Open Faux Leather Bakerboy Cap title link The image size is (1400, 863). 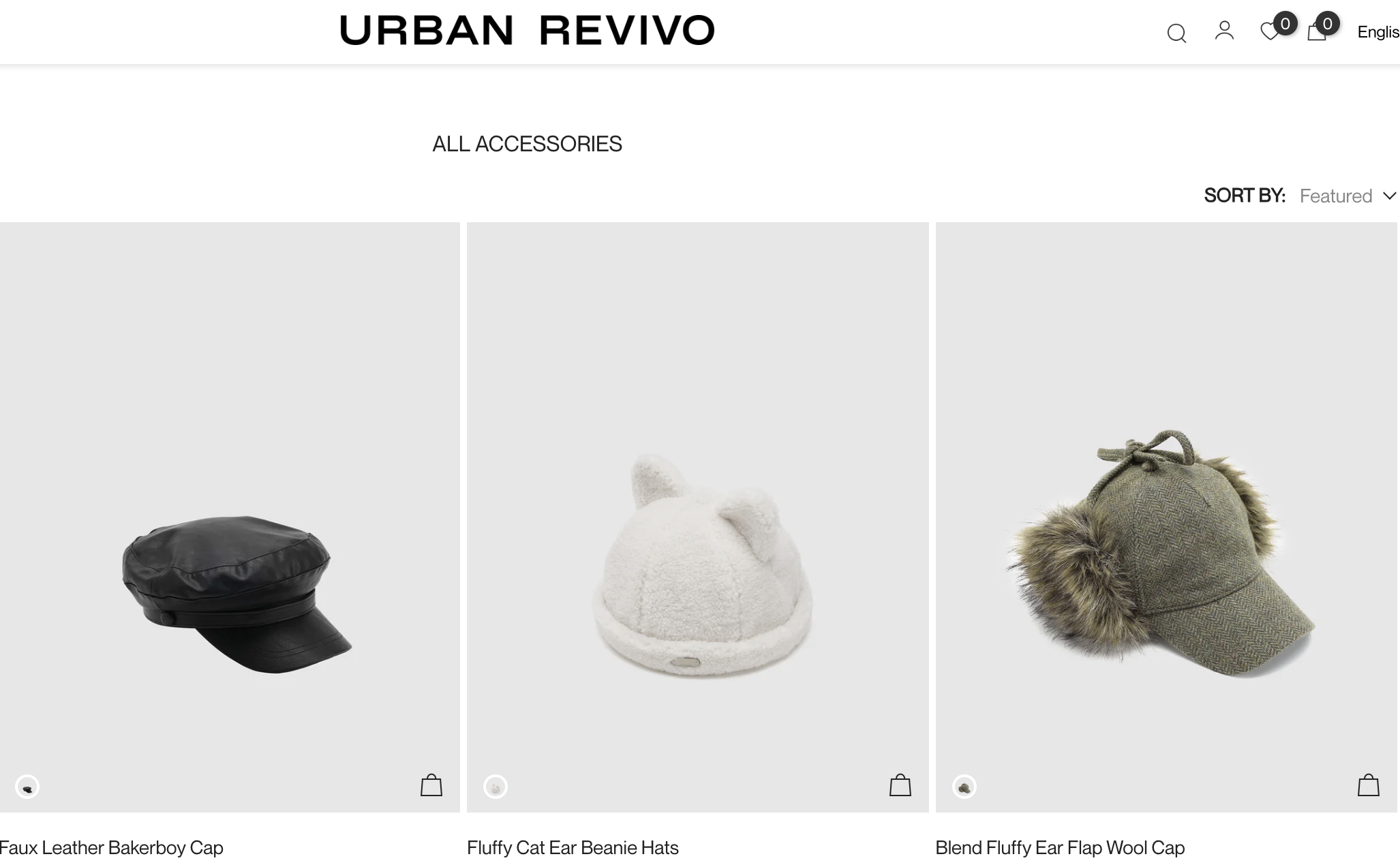112,847
